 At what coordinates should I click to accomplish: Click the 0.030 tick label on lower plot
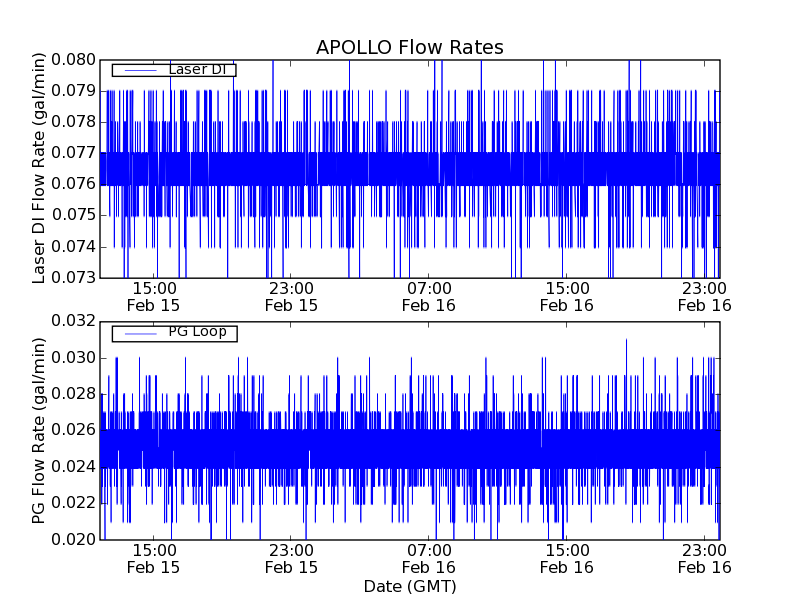coord(72,358)
